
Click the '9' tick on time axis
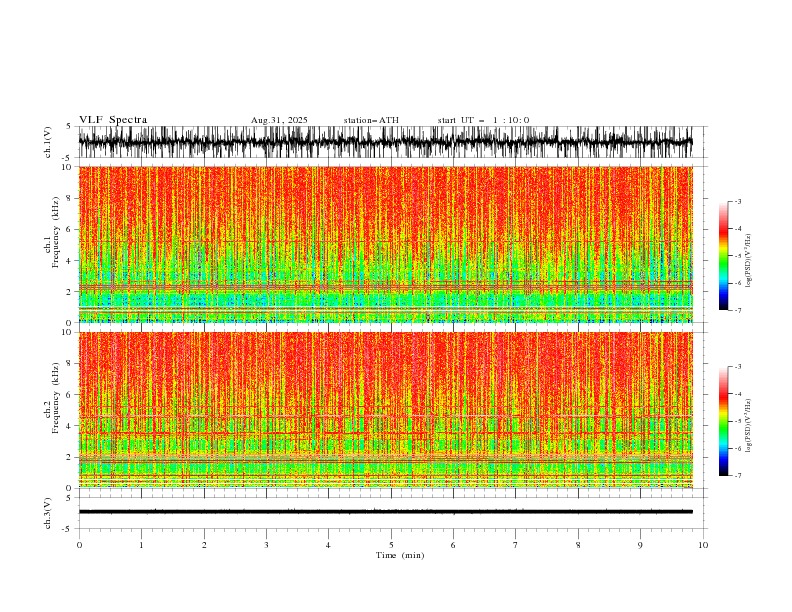coord(640,545)
